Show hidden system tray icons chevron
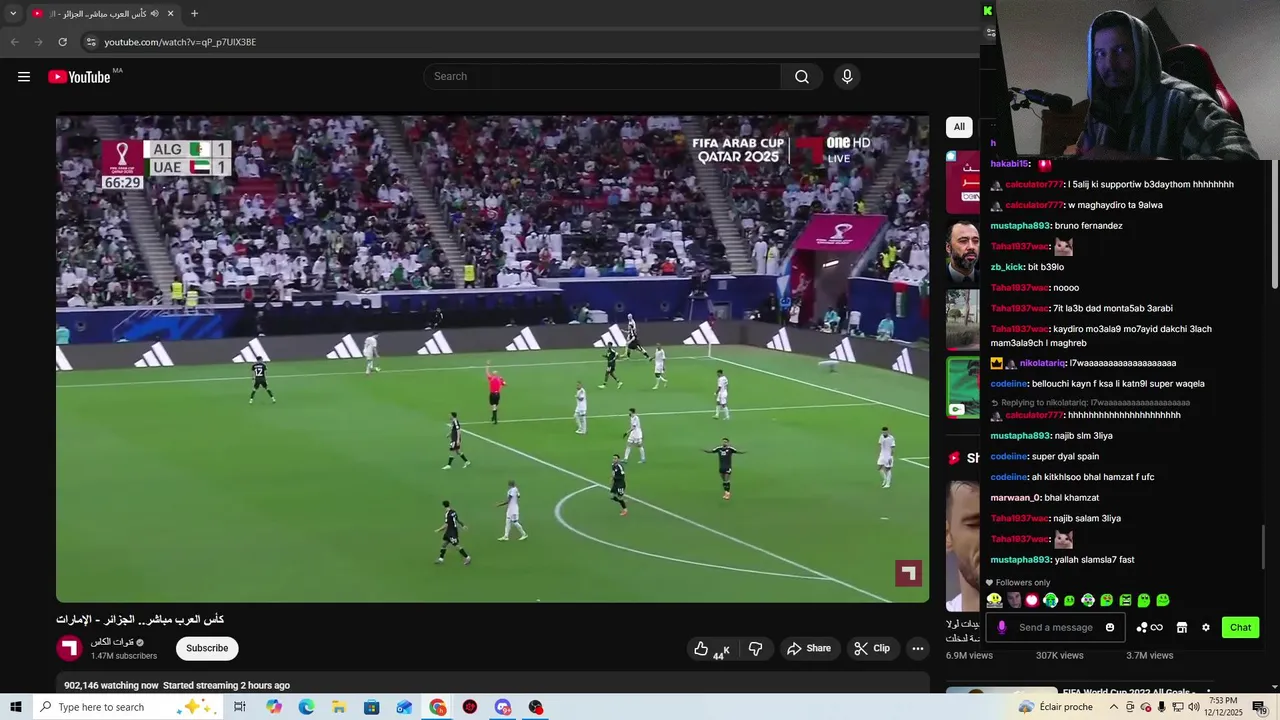This screenshot has height=720, width=1280. point(1113,707)
